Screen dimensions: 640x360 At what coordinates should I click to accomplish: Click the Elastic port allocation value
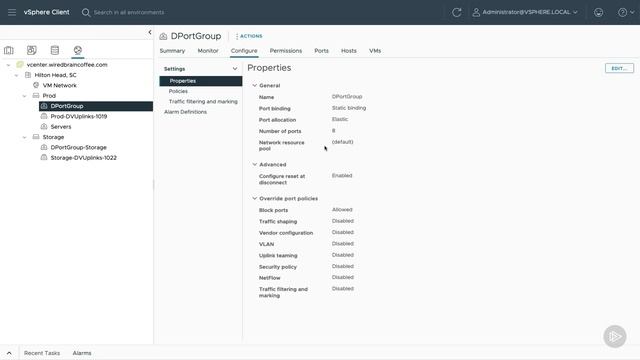coord(340,119)
